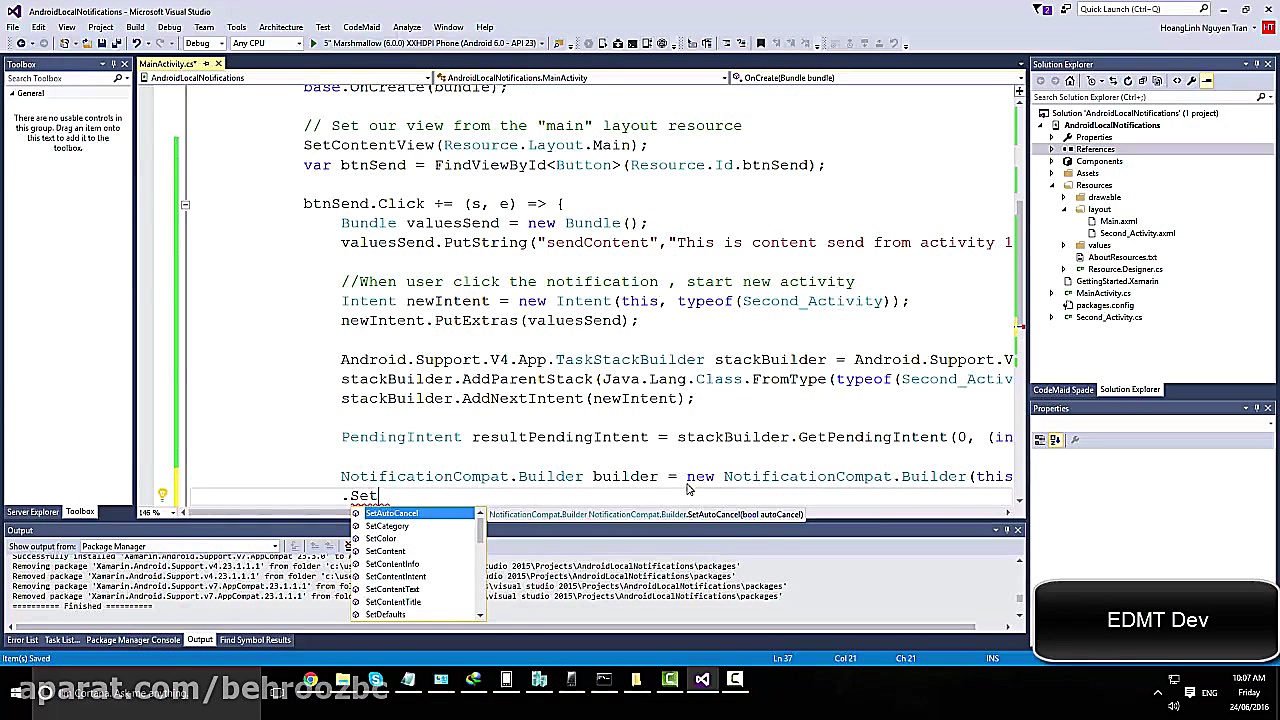Expand the drawable folder node
The height and width of the screenshot is (720, 1280).
(1064, 197)
